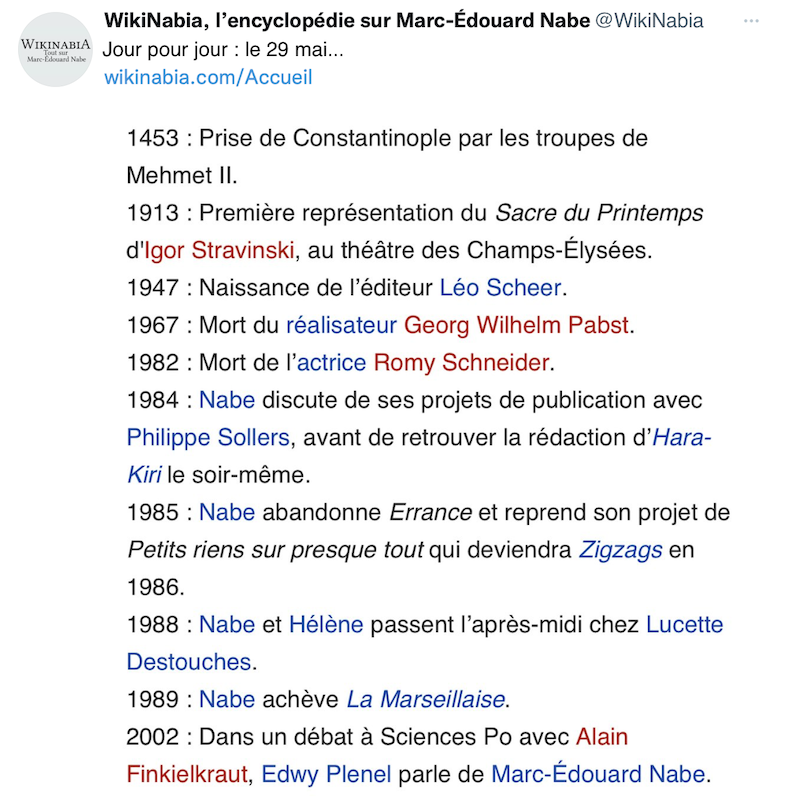This screenshot has height=801, width=800.
Task: Open the Hara-Kiri link
Action: pyautogui.click(x=682, y=437)
